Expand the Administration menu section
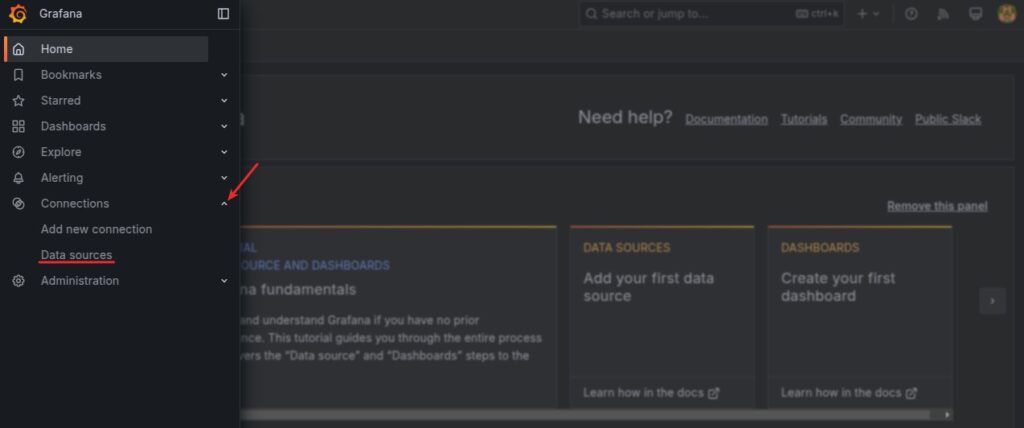 pos(224,281)
